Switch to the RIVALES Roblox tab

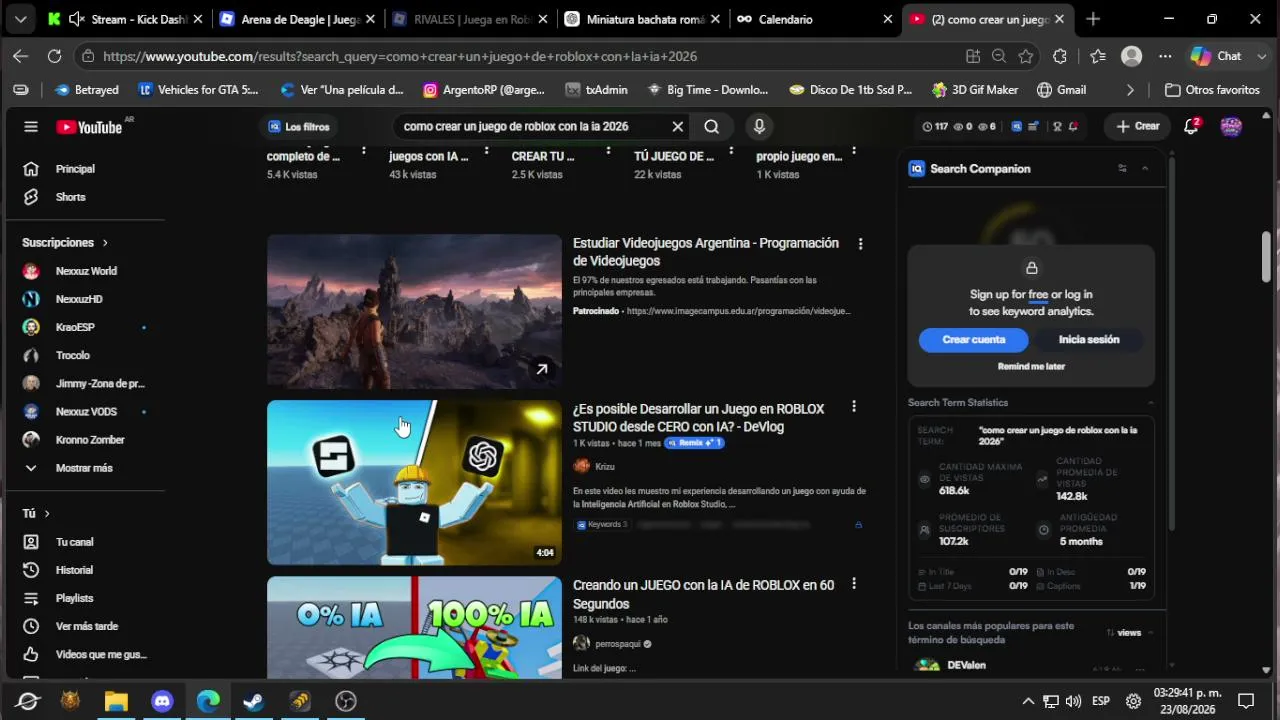click(x=470, y=19)
